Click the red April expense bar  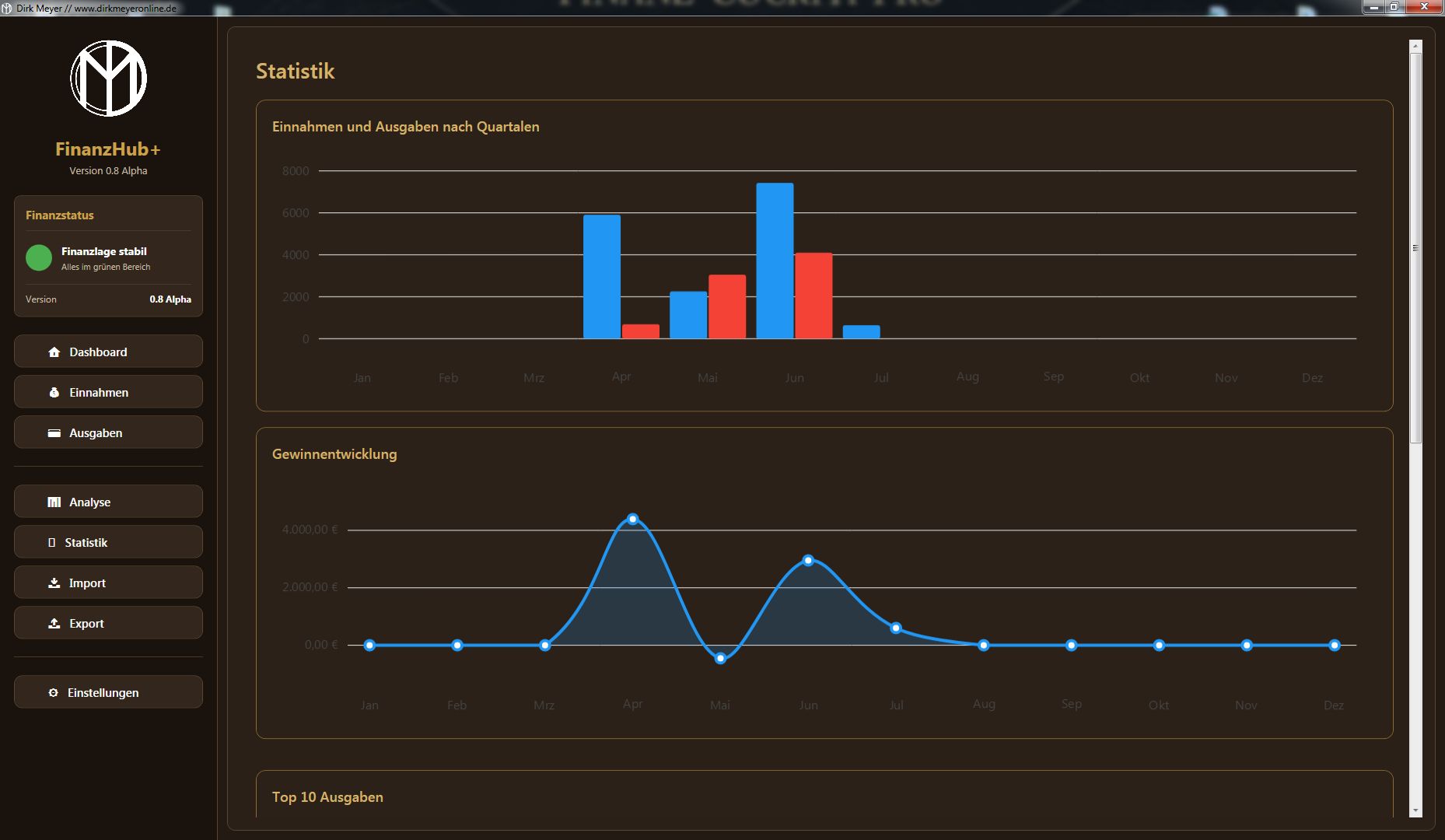pos(641,331)
